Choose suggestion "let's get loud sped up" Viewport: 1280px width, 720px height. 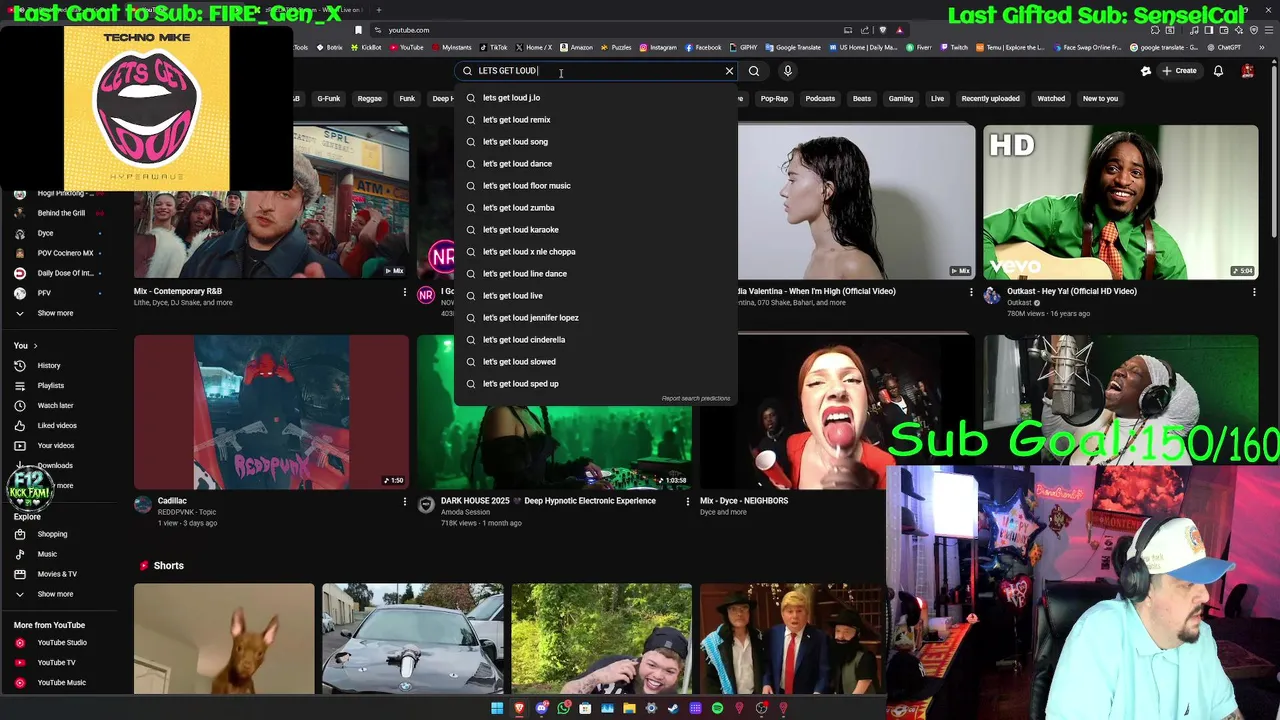pos(596,384)
